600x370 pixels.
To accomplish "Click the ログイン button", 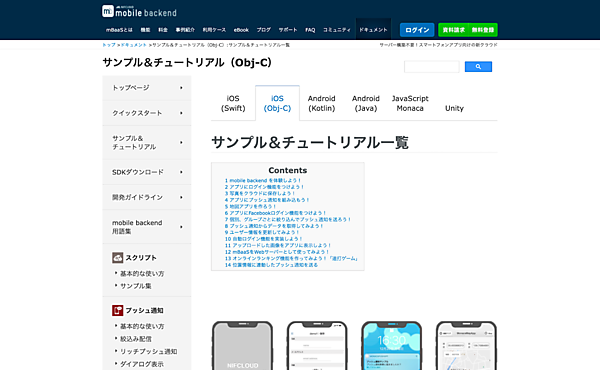I will coord(417,30).
